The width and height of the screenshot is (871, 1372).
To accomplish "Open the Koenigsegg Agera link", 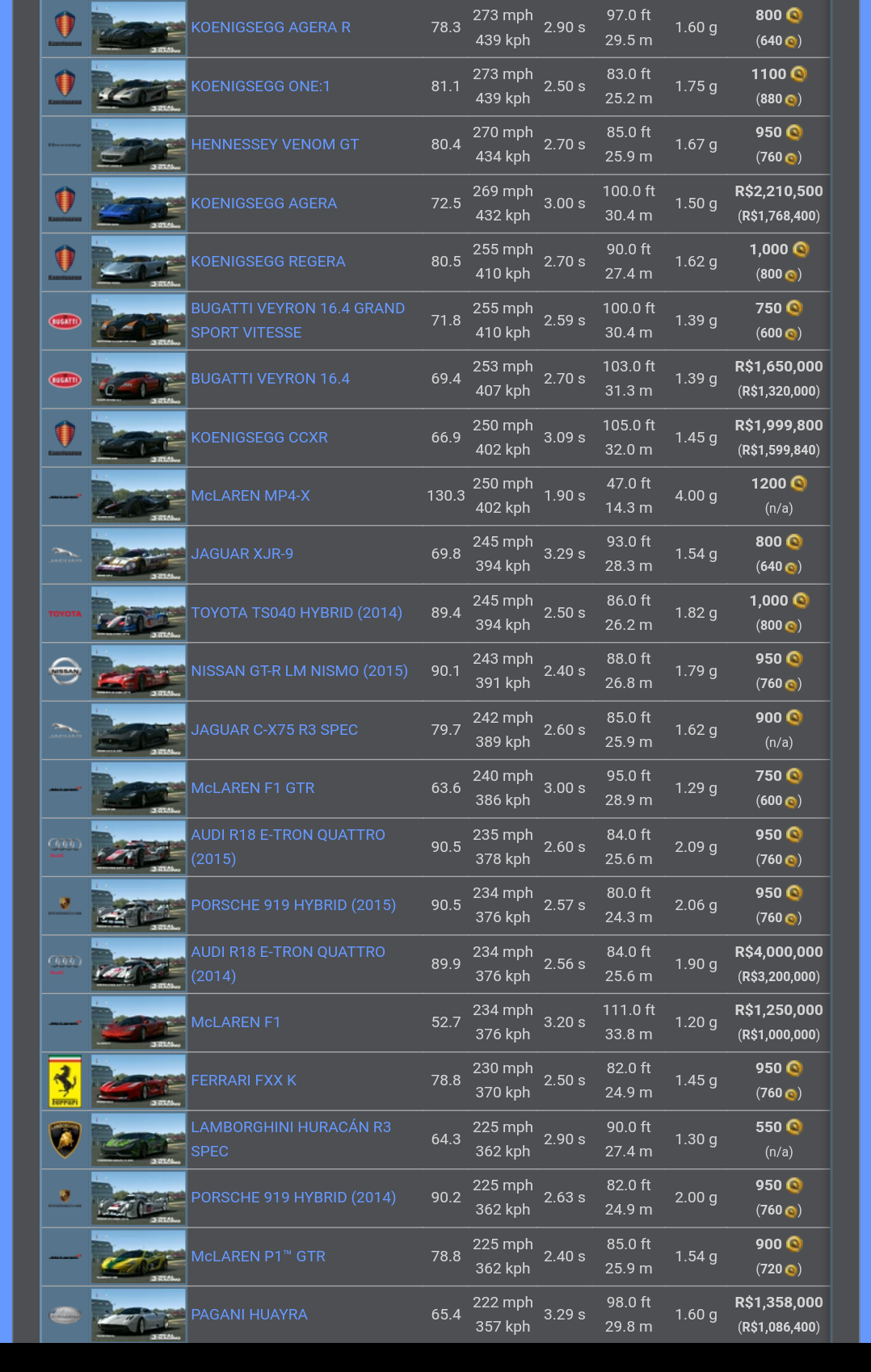I will [264, 203].
